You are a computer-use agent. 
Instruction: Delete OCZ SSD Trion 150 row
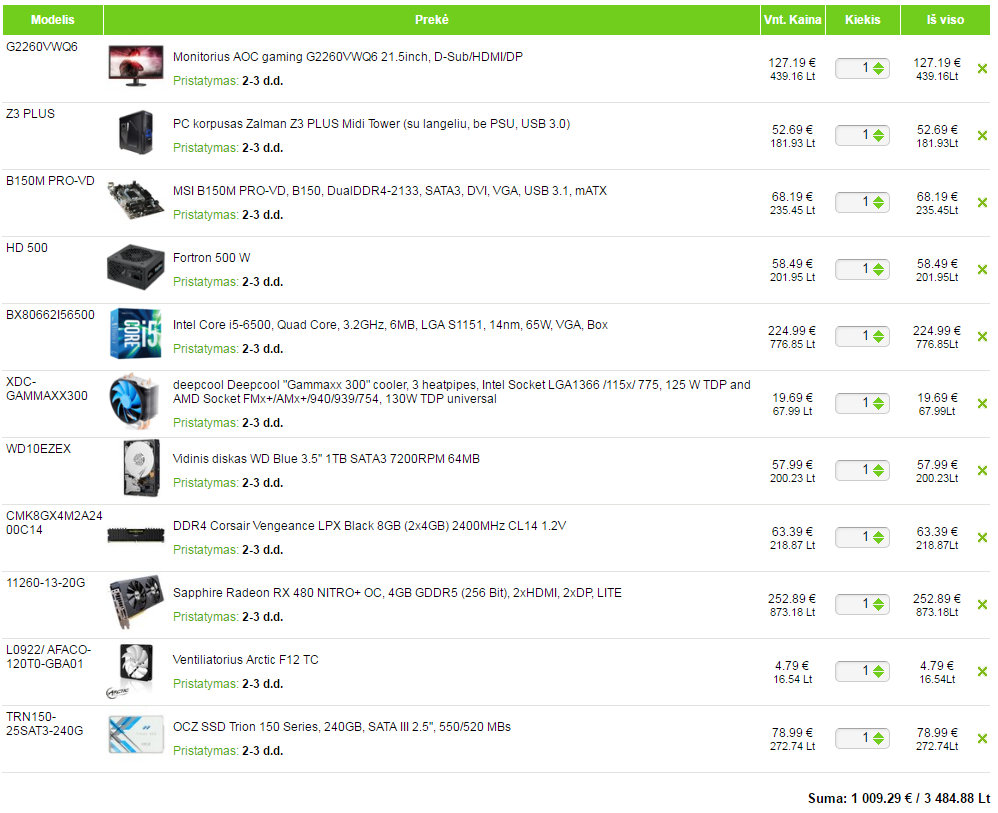[x=982, y=739]
